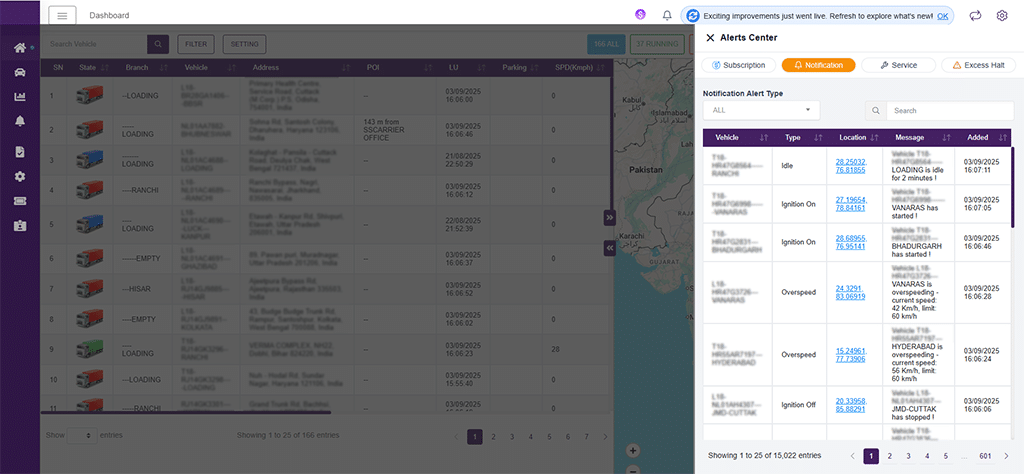Click the SETTING button
Screen dimensions: 1024x474
(x=244, y=44)
